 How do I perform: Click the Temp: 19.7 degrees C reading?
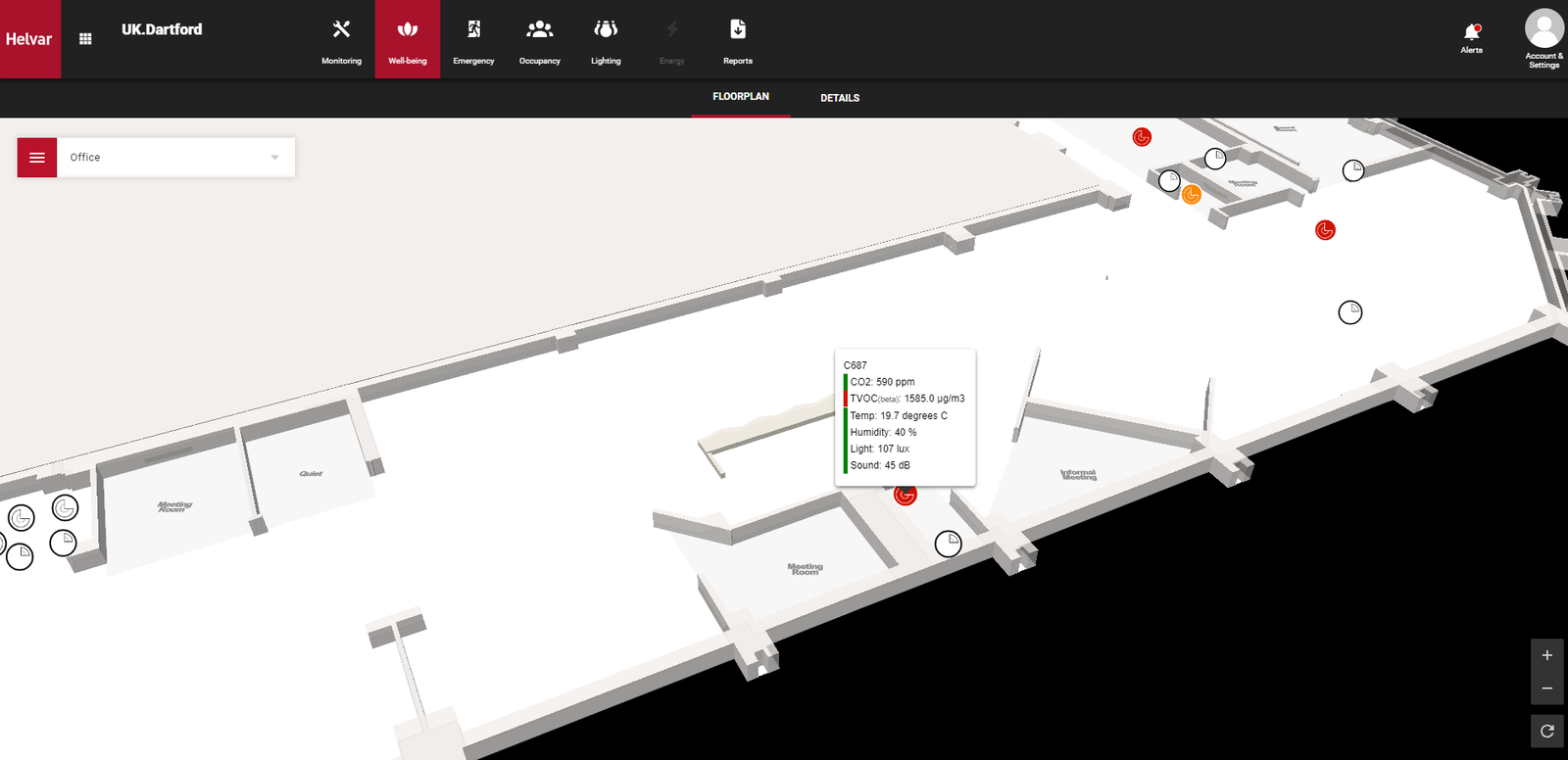[899, 415]
